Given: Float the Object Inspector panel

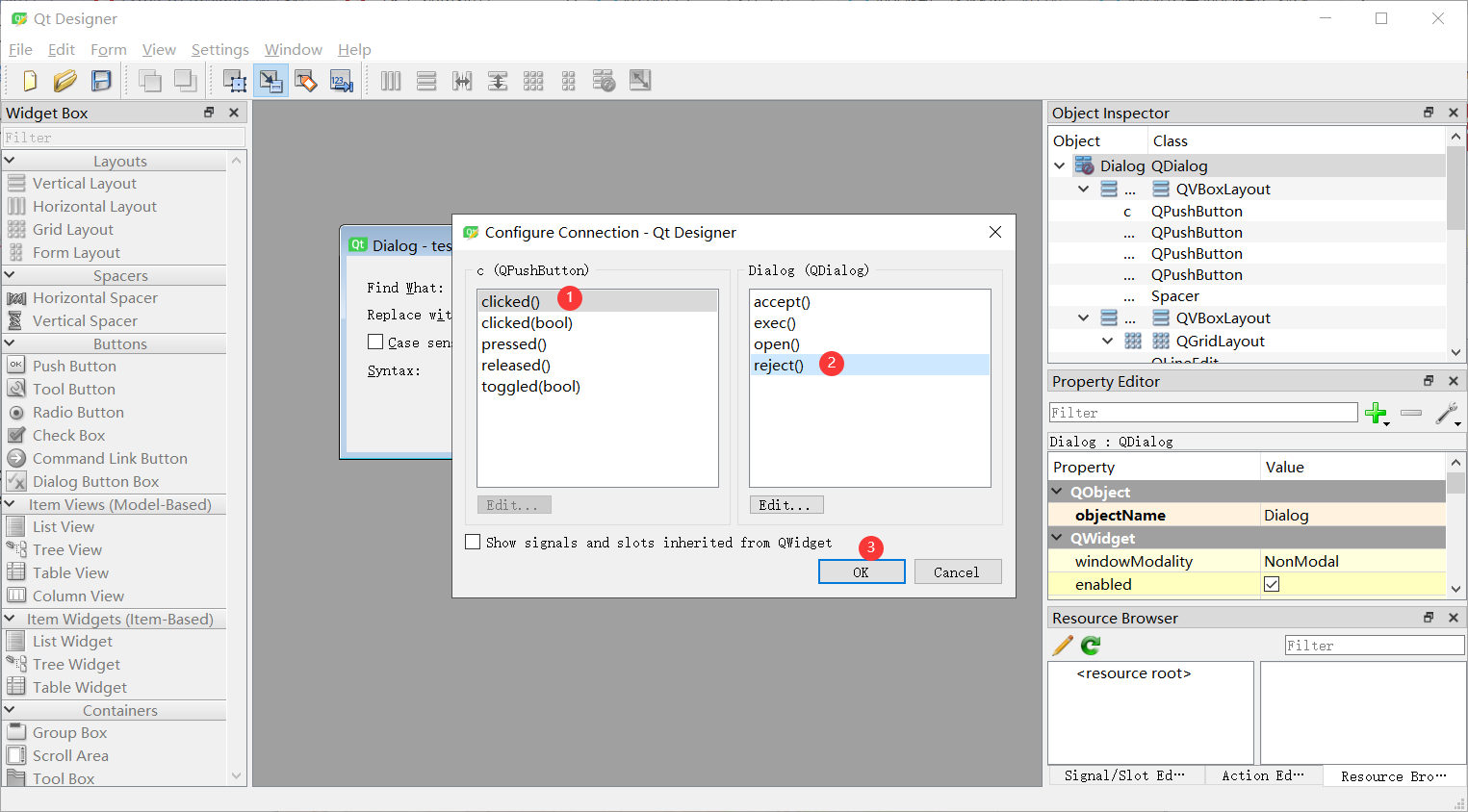Looking at the screenshot, I should coord(1429,113).
